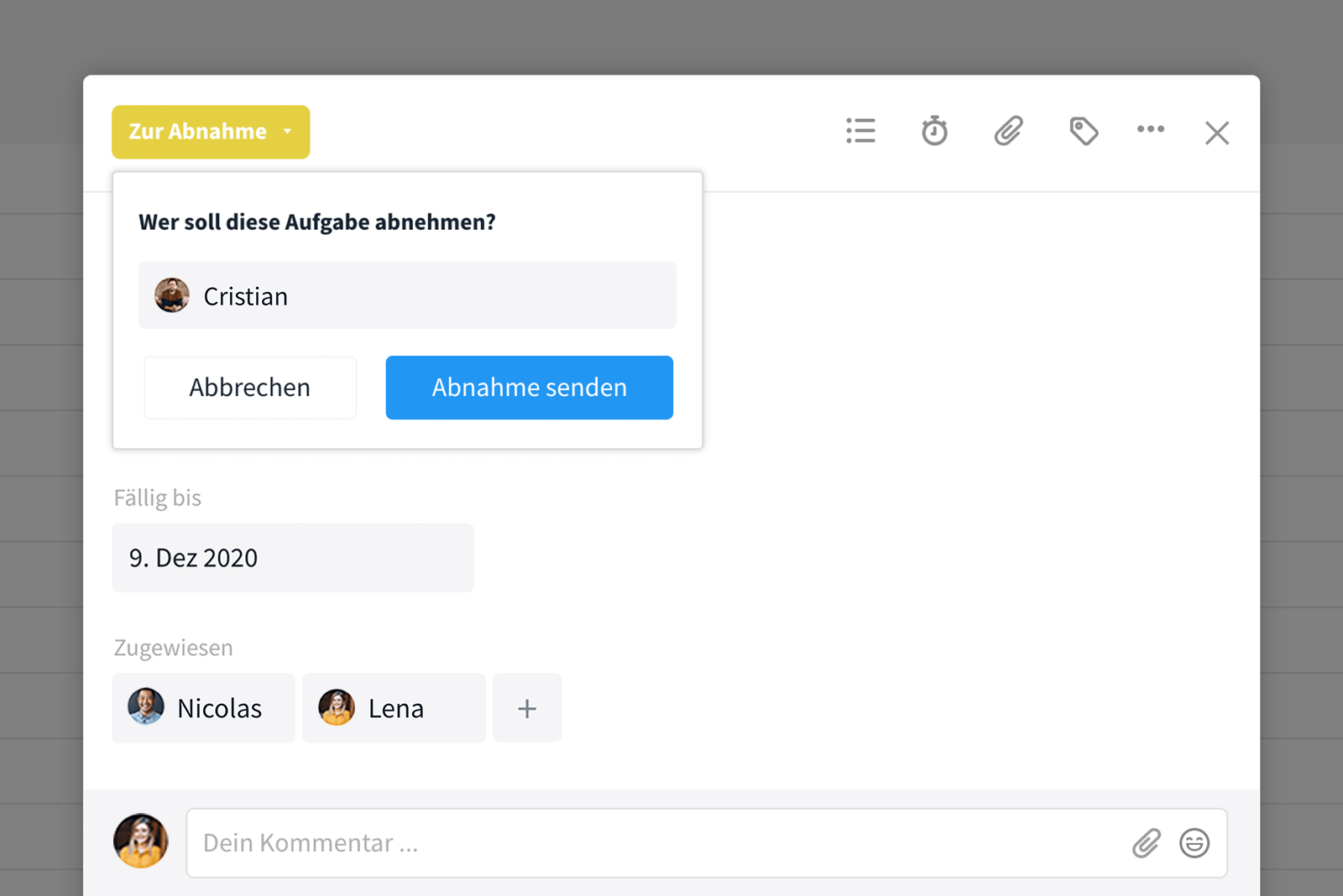Open the emoji picker in comment field
1343x896 pixels.
click(1194, 843)
